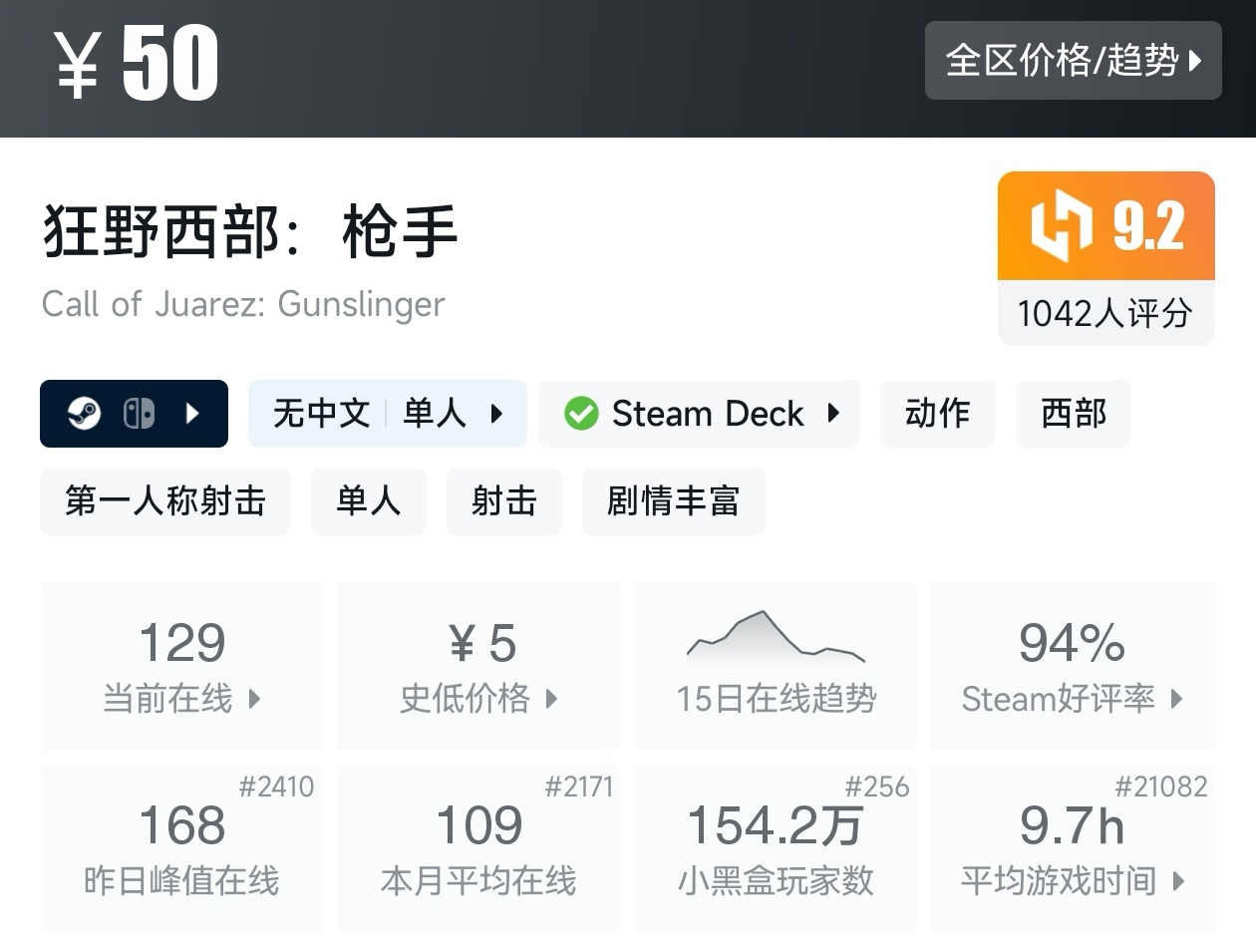
Task: Click the 1042人评分 rating count
Action: pos(1105,314)
